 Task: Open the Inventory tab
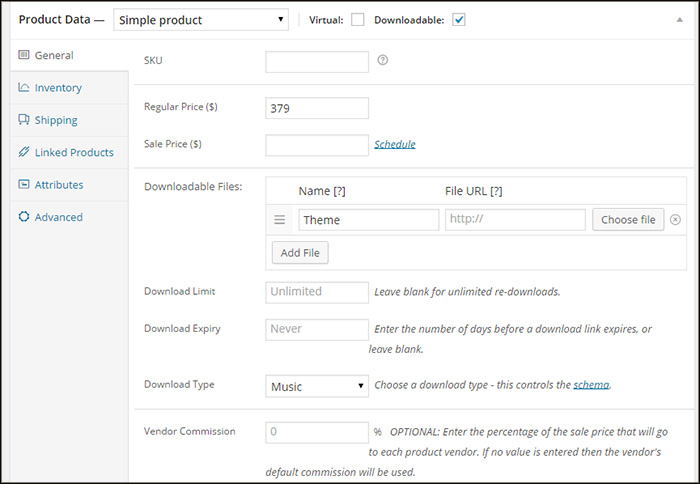(x=69, y=88)
